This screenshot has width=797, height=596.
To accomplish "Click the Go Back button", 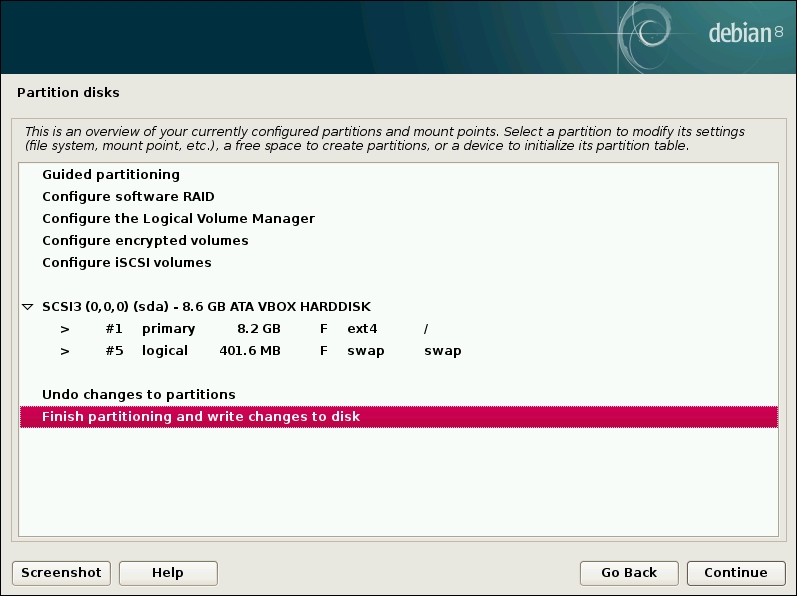I will click(629, 573).
